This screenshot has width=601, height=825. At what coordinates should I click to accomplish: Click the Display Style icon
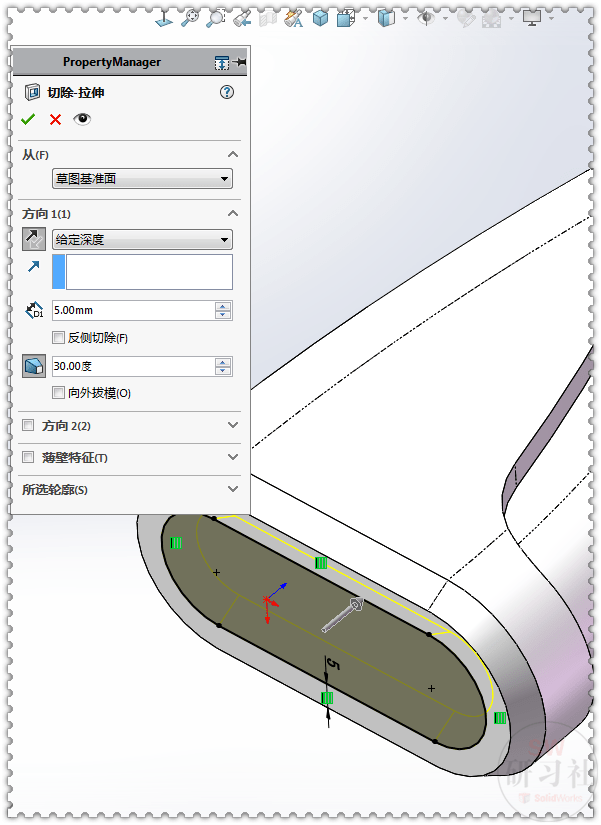coord(386,19)
